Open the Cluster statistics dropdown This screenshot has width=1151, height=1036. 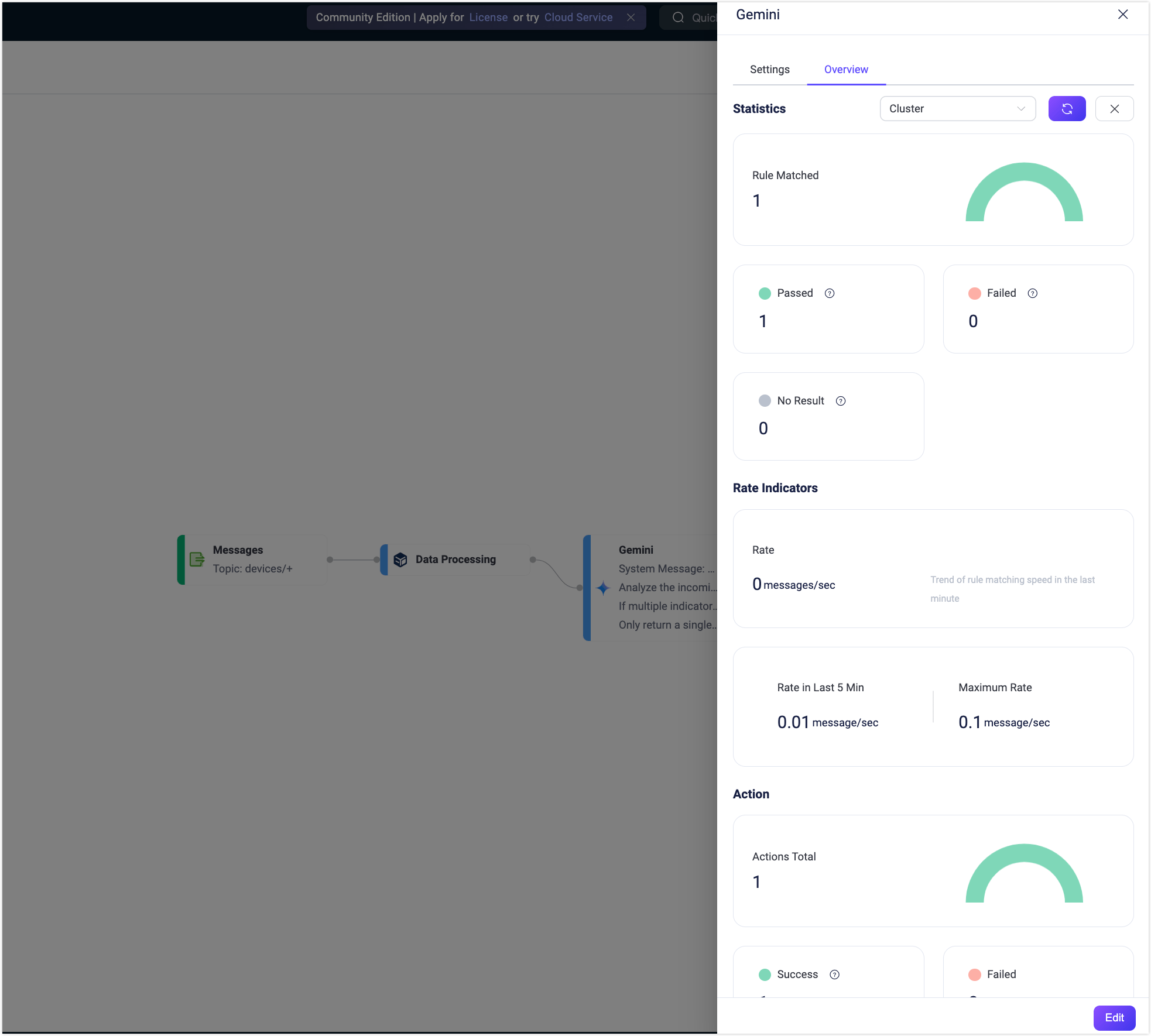(957, 108)
